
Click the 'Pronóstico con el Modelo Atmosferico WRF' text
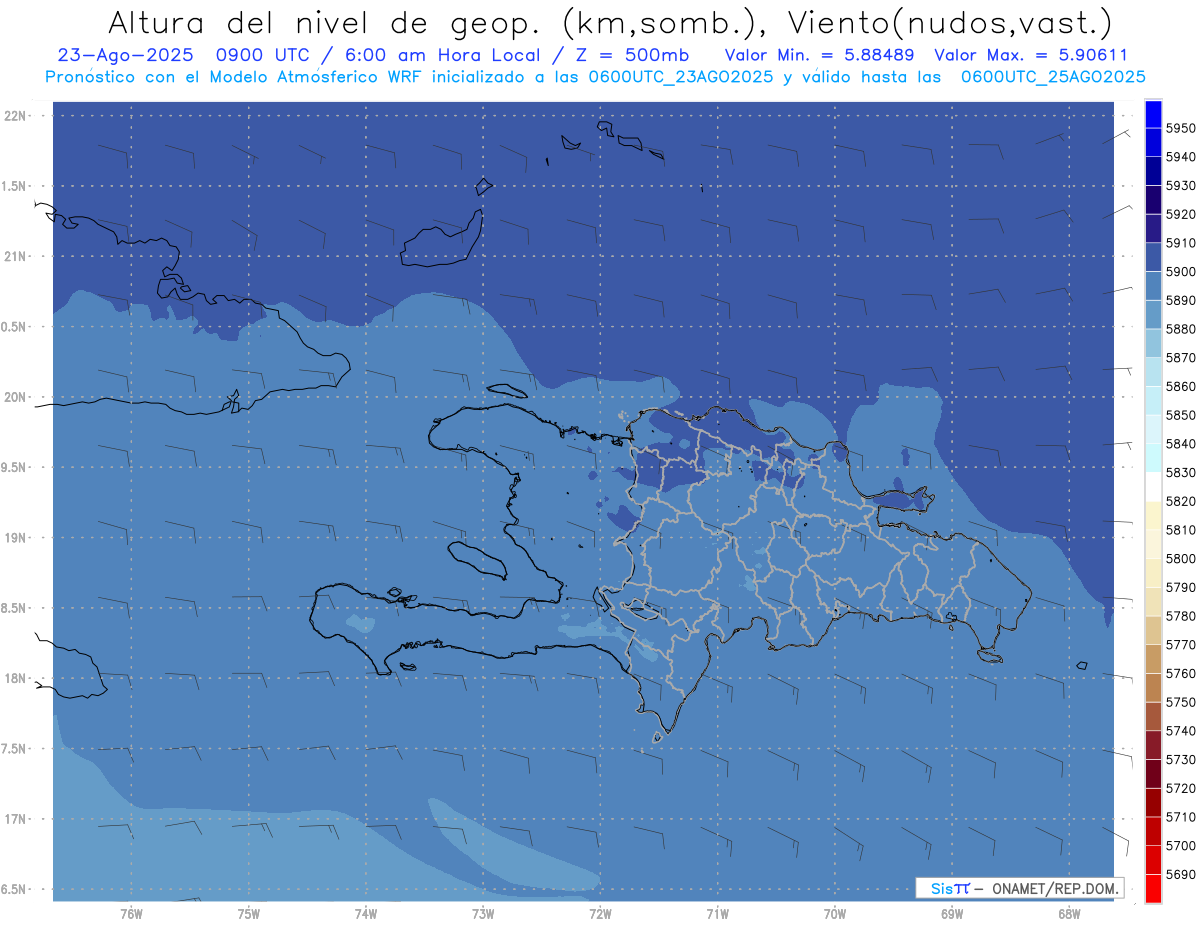[235, 77]
